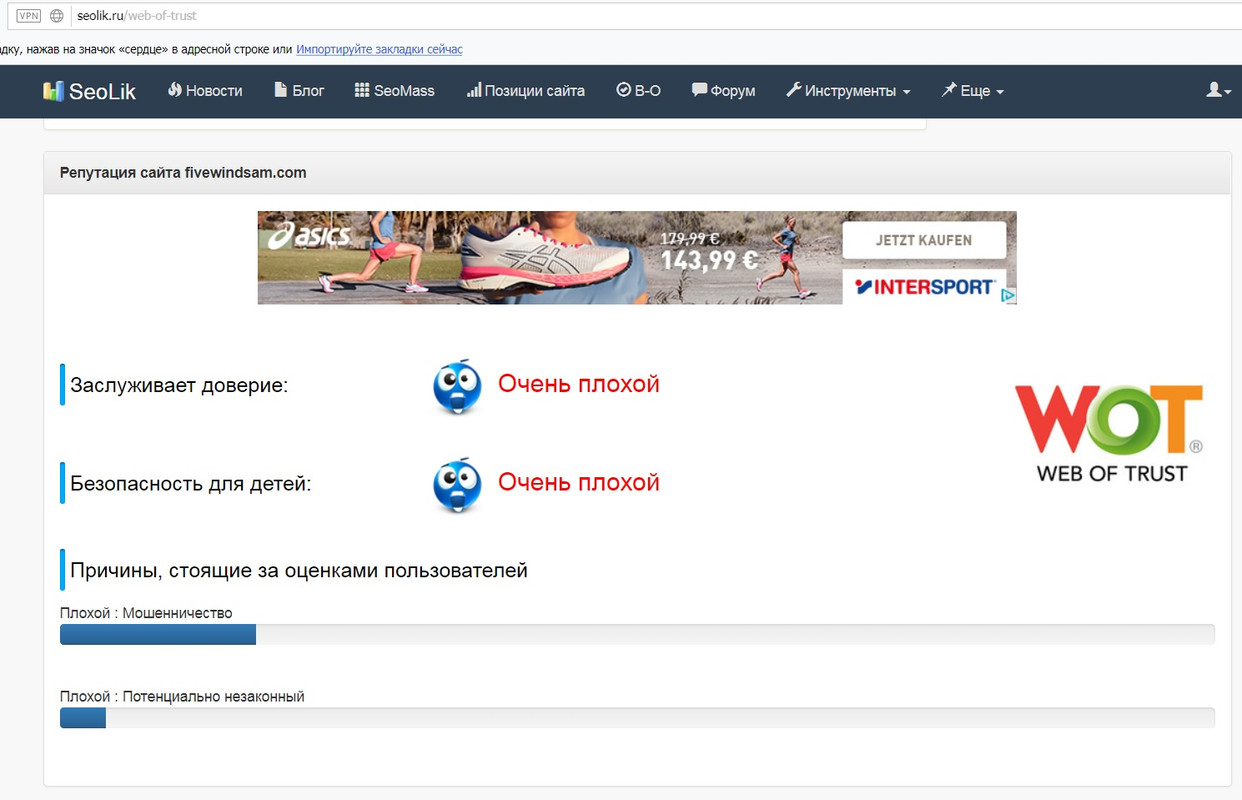Click the Мошенничество progress bar

coord(637,634)
